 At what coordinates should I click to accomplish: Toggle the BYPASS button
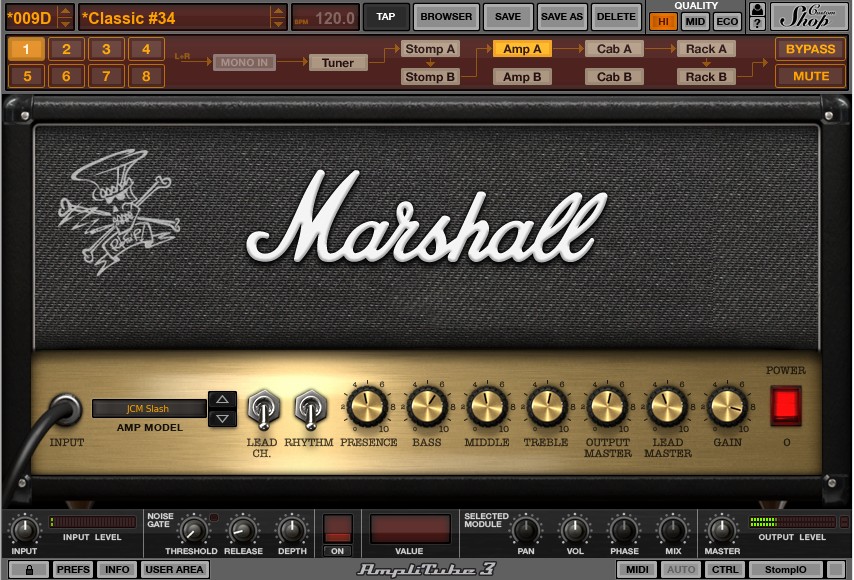pyautogui.click(x=810, y=49)
